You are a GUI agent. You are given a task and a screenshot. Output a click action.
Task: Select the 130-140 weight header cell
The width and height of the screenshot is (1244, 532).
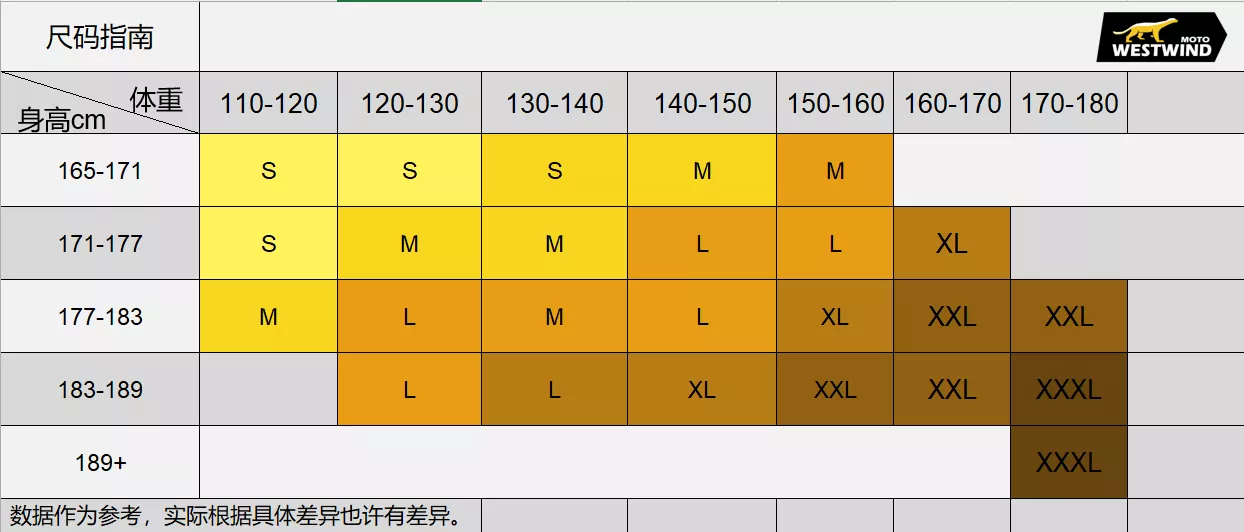tap(554, 103)
